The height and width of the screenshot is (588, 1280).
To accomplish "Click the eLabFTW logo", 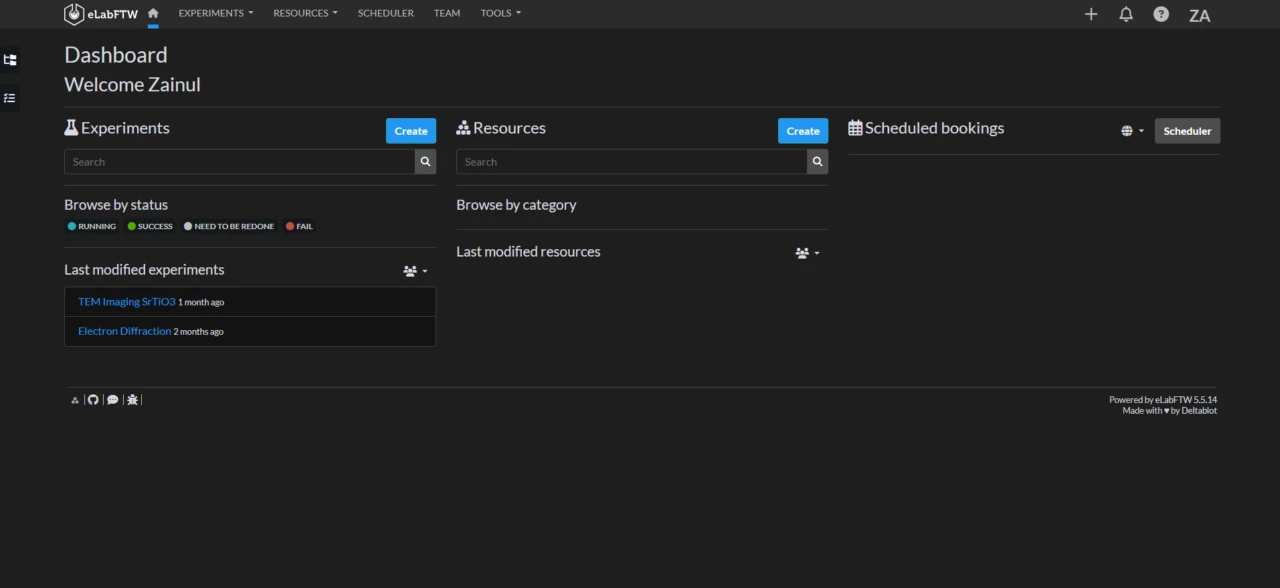I will [x=101, y=14].
